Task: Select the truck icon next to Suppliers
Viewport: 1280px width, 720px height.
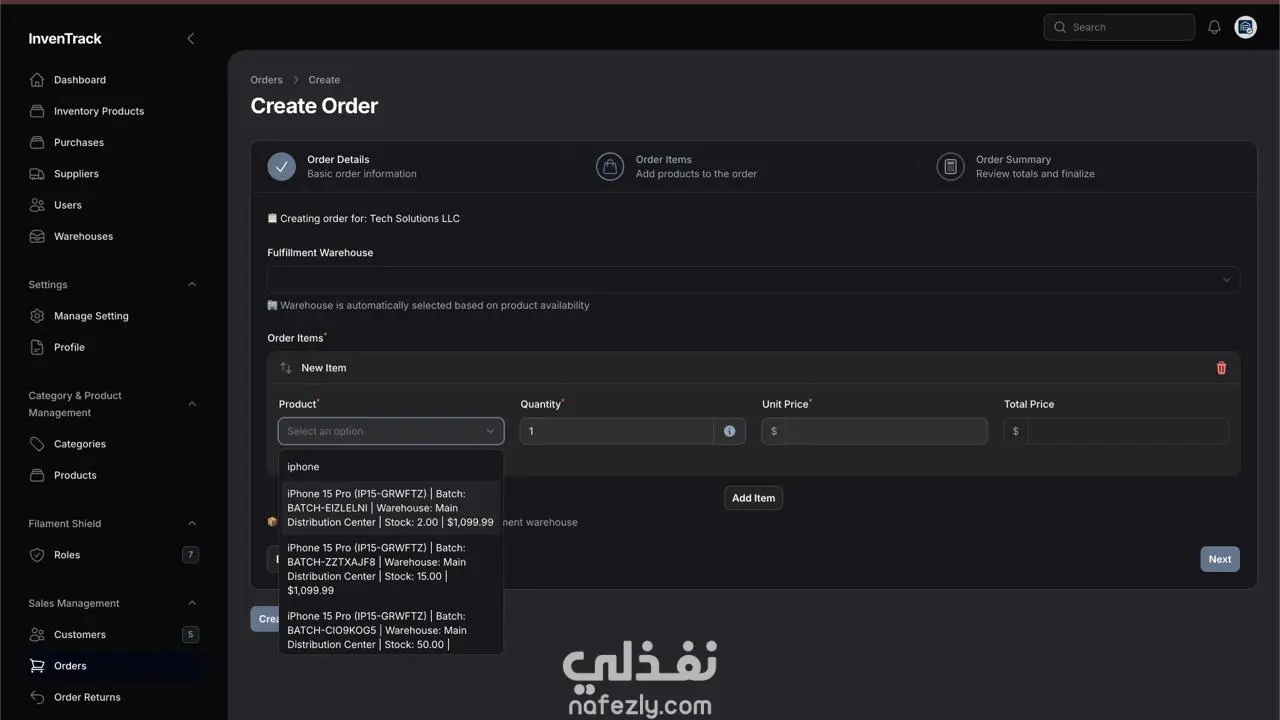Action: (x=37, y=174)
